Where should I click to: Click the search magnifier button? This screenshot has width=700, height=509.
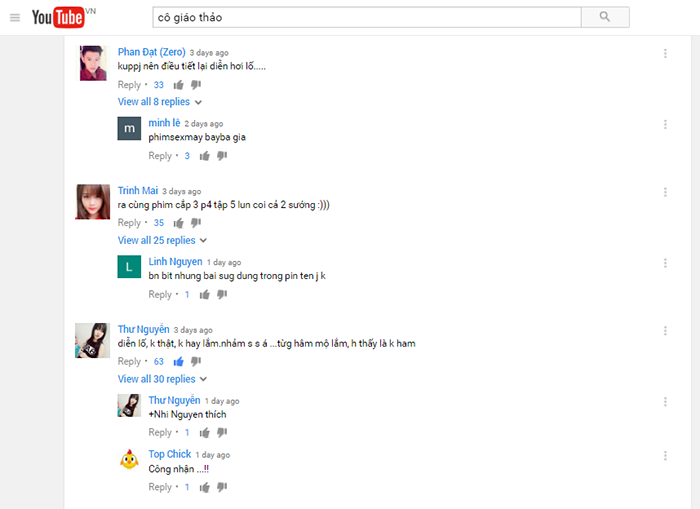tap(605, 17)
